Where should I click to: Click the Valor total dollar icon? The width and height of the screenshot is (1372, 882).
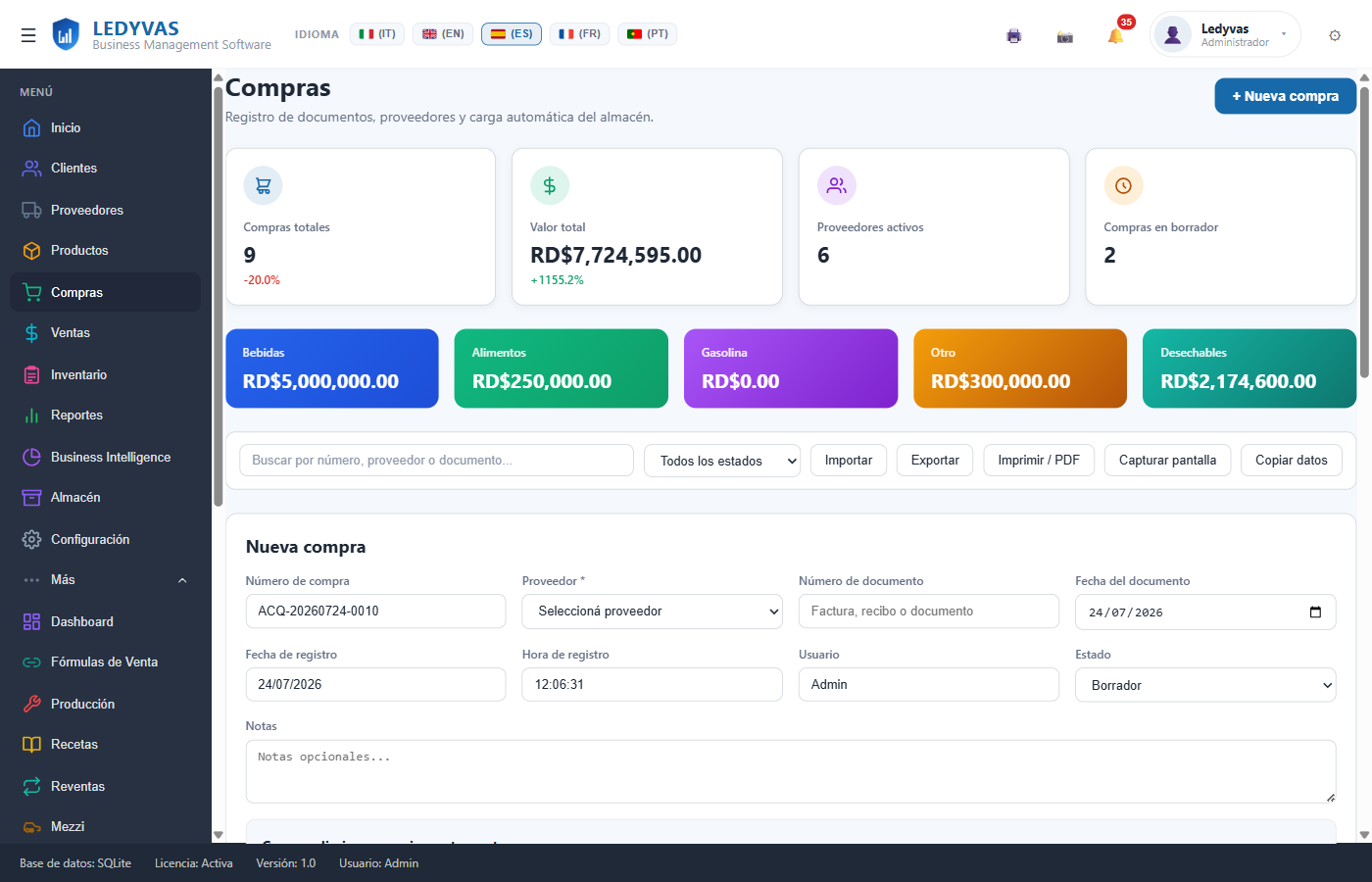click(x=550, y=185)
